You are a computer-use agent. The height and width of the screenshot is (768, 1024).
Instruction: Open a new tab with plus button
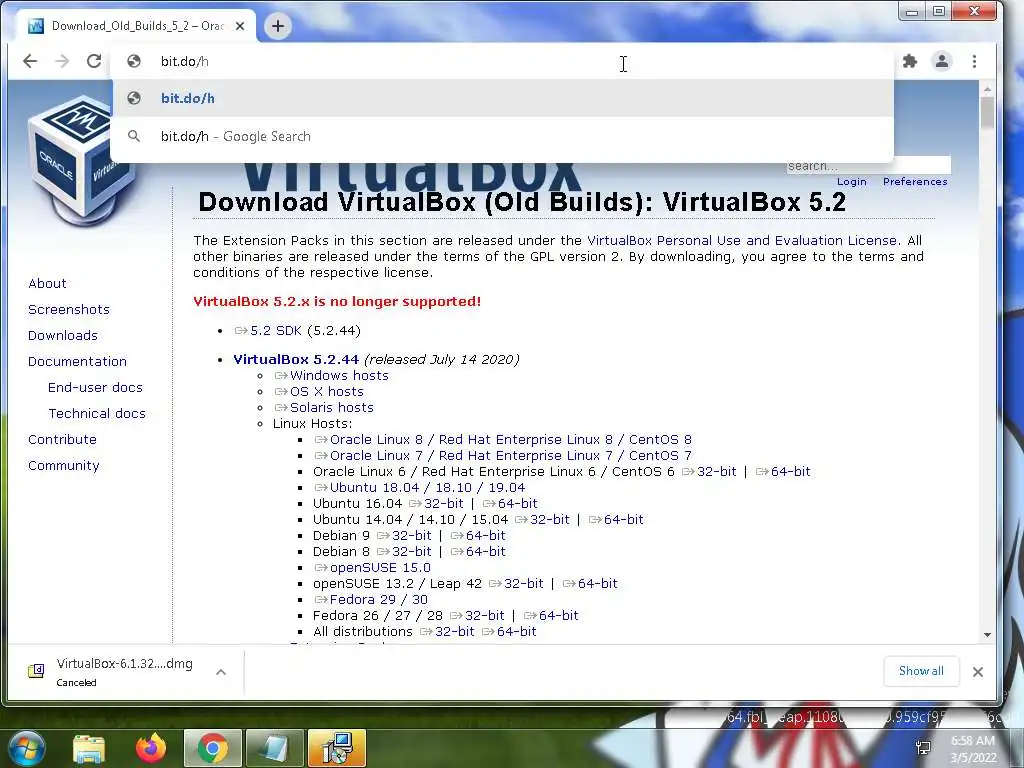point(278,26)
